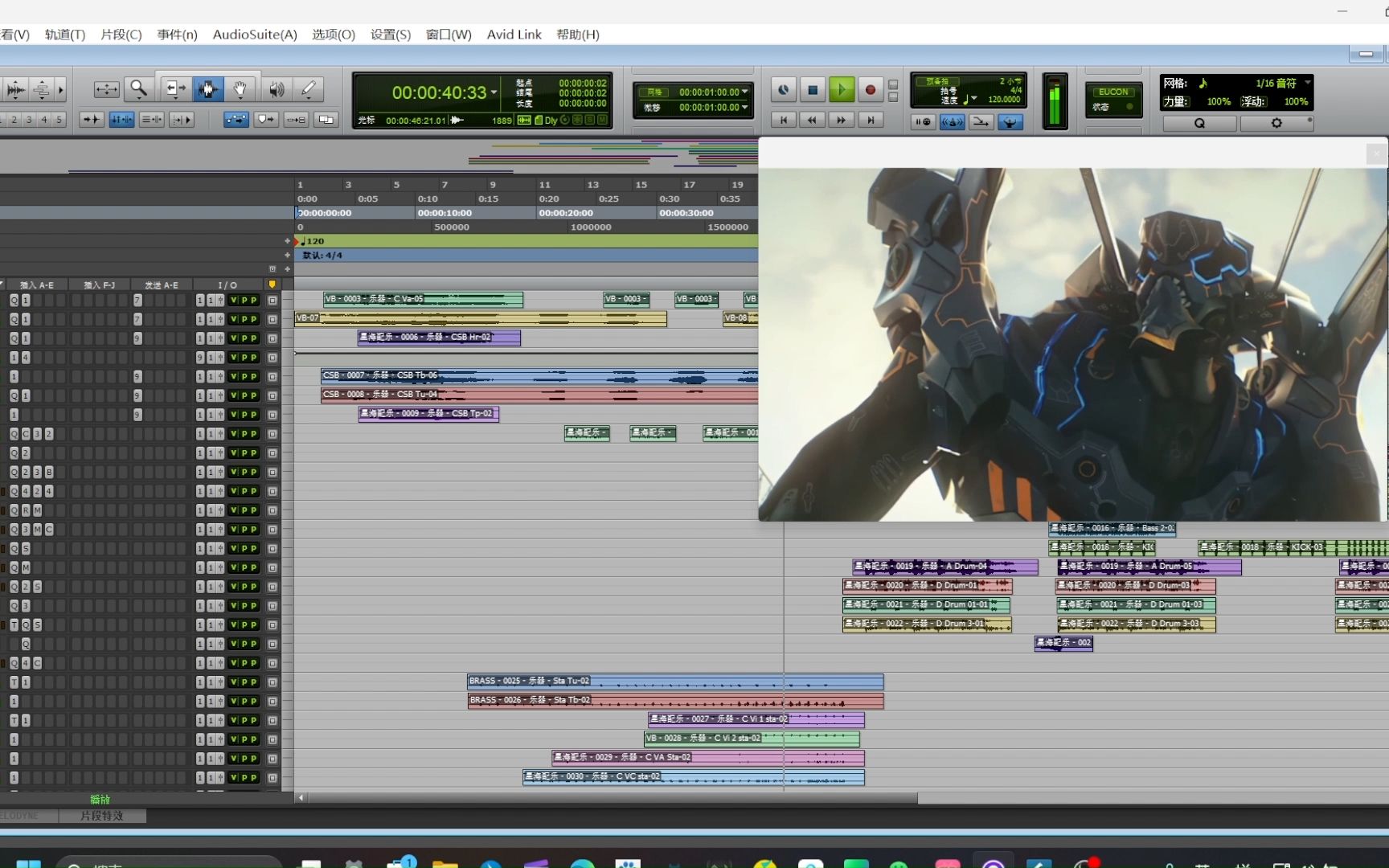
Task: Click the EUCON button
Action: point(1113,92)
